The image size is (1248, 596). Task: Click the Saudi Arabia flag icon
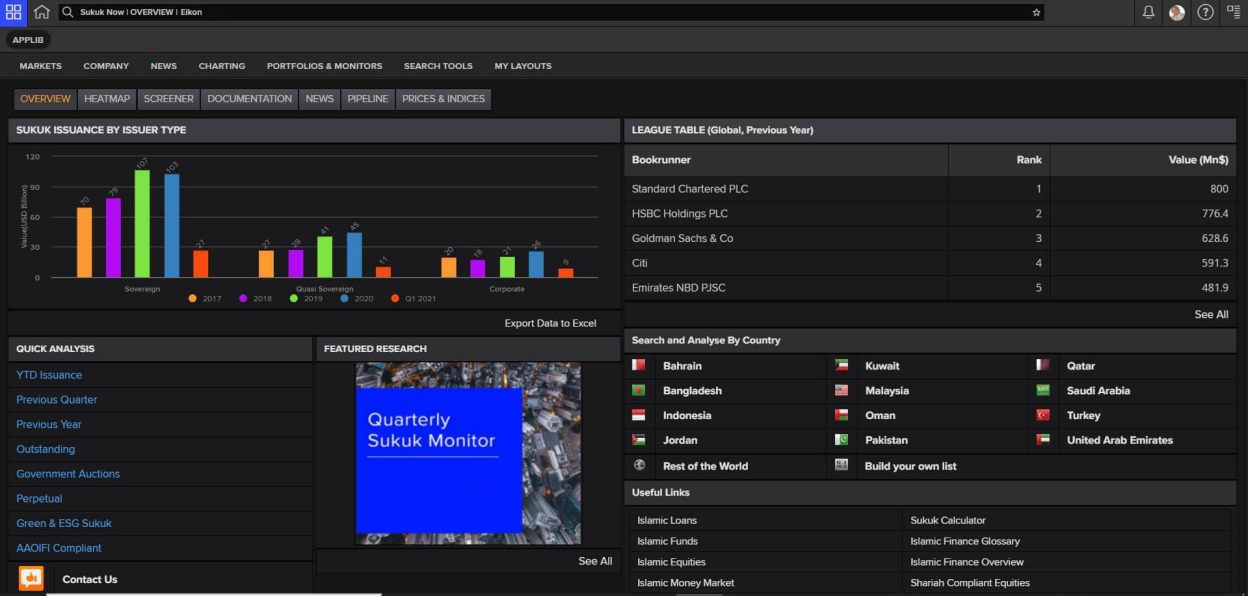[1043, 390]
